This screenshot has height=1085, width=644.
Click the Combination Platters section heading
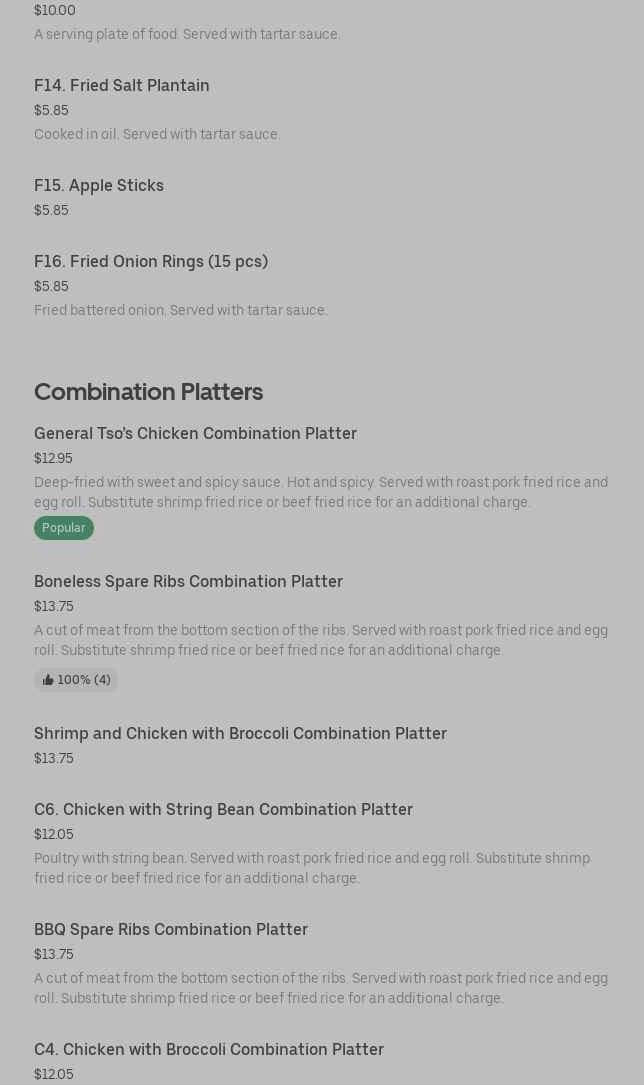coord(148,391)
